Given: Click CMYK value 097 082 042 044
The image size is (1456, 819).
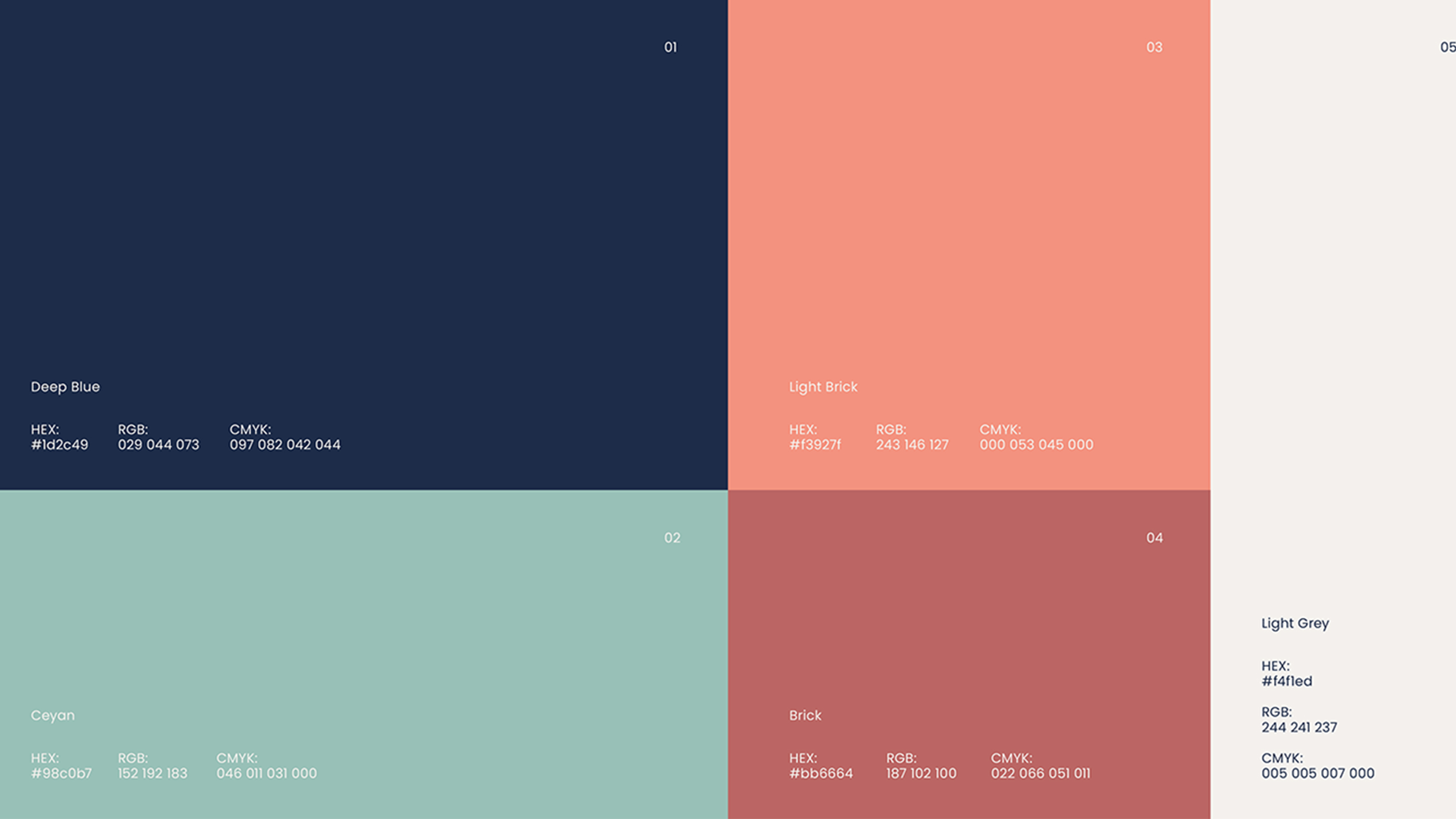Looking at the screenshot, I should click(x=285, y=445).
